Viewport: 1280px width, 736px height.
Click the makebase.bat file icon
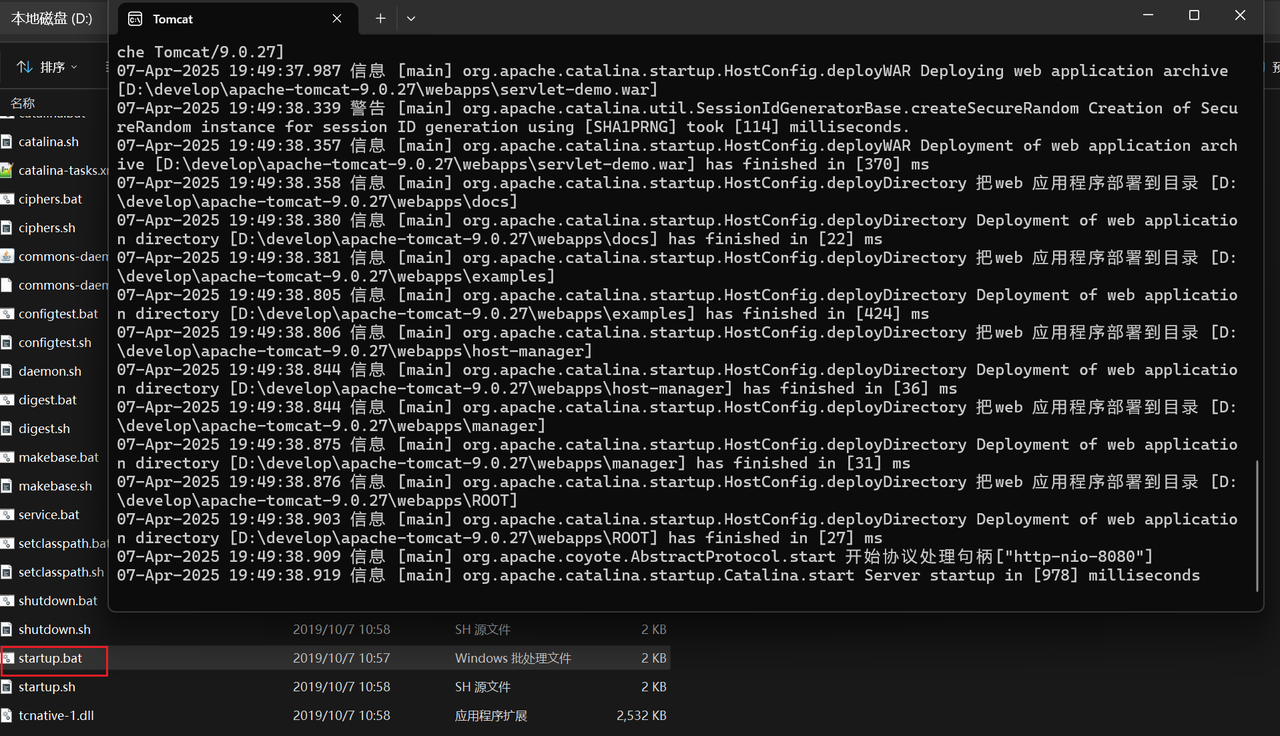pos(8,458)
